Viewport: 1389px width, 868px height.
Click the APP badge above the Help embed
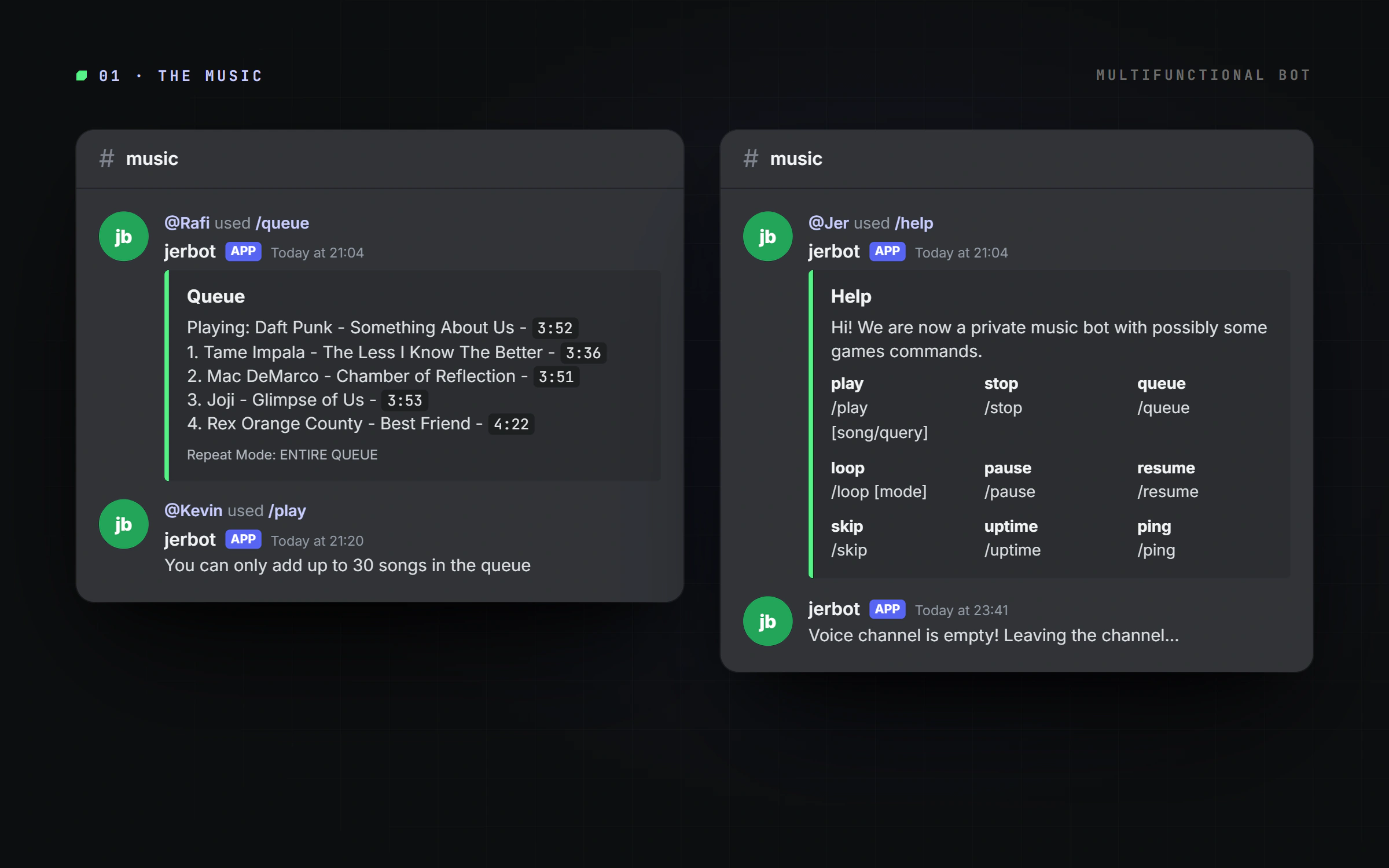click(887, 251)
